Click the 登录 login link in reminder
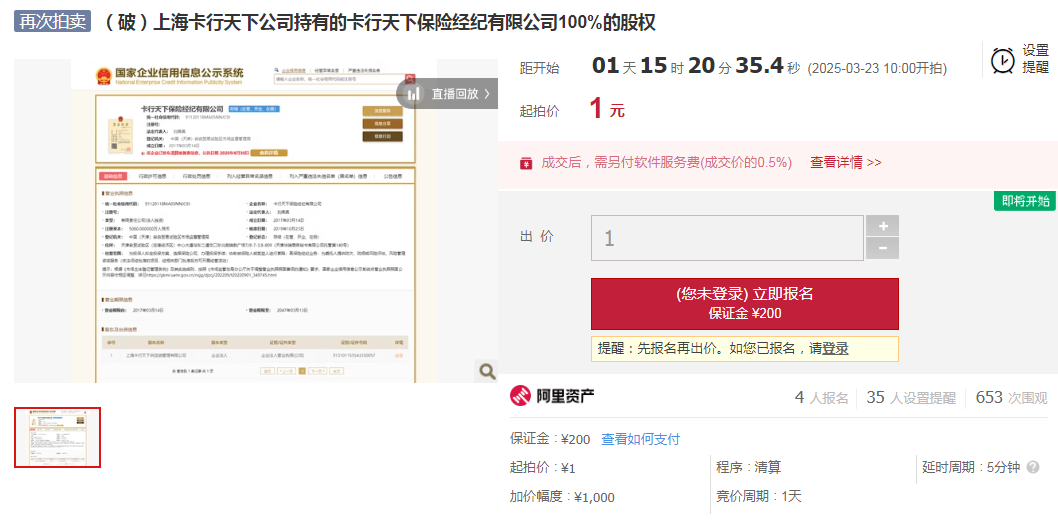 coord(835,348)
